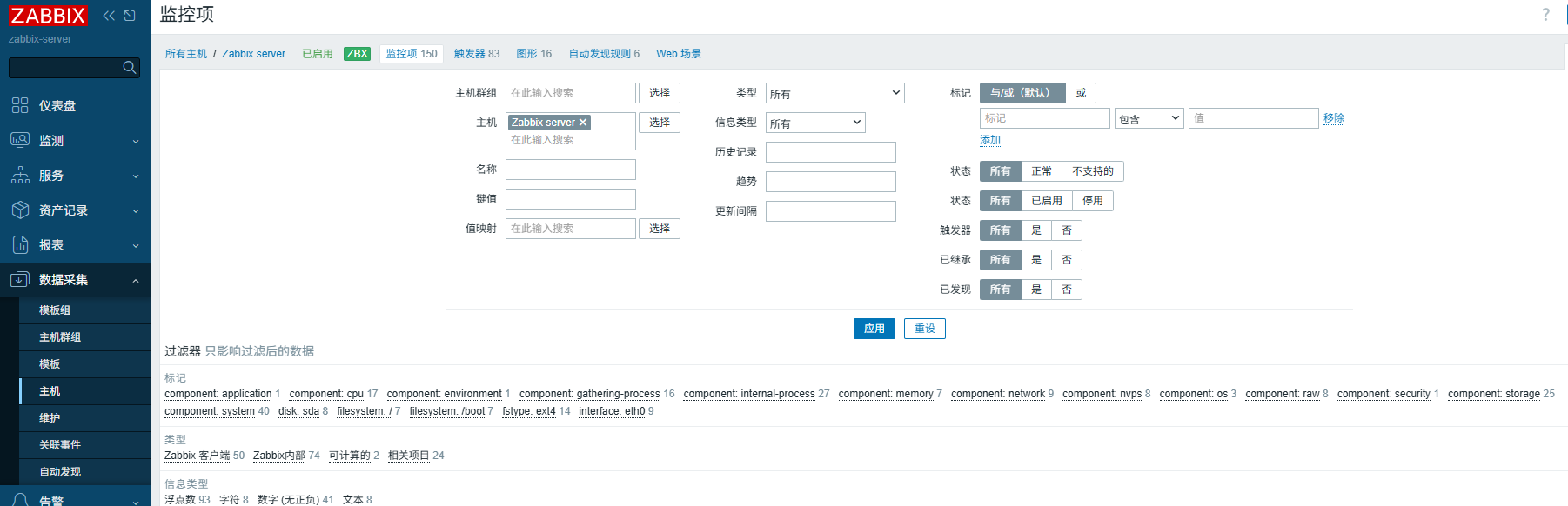Viewport: 1568px width, 506px height.
Task: Click the ZABBIX logo
Action: click(48, 16)
